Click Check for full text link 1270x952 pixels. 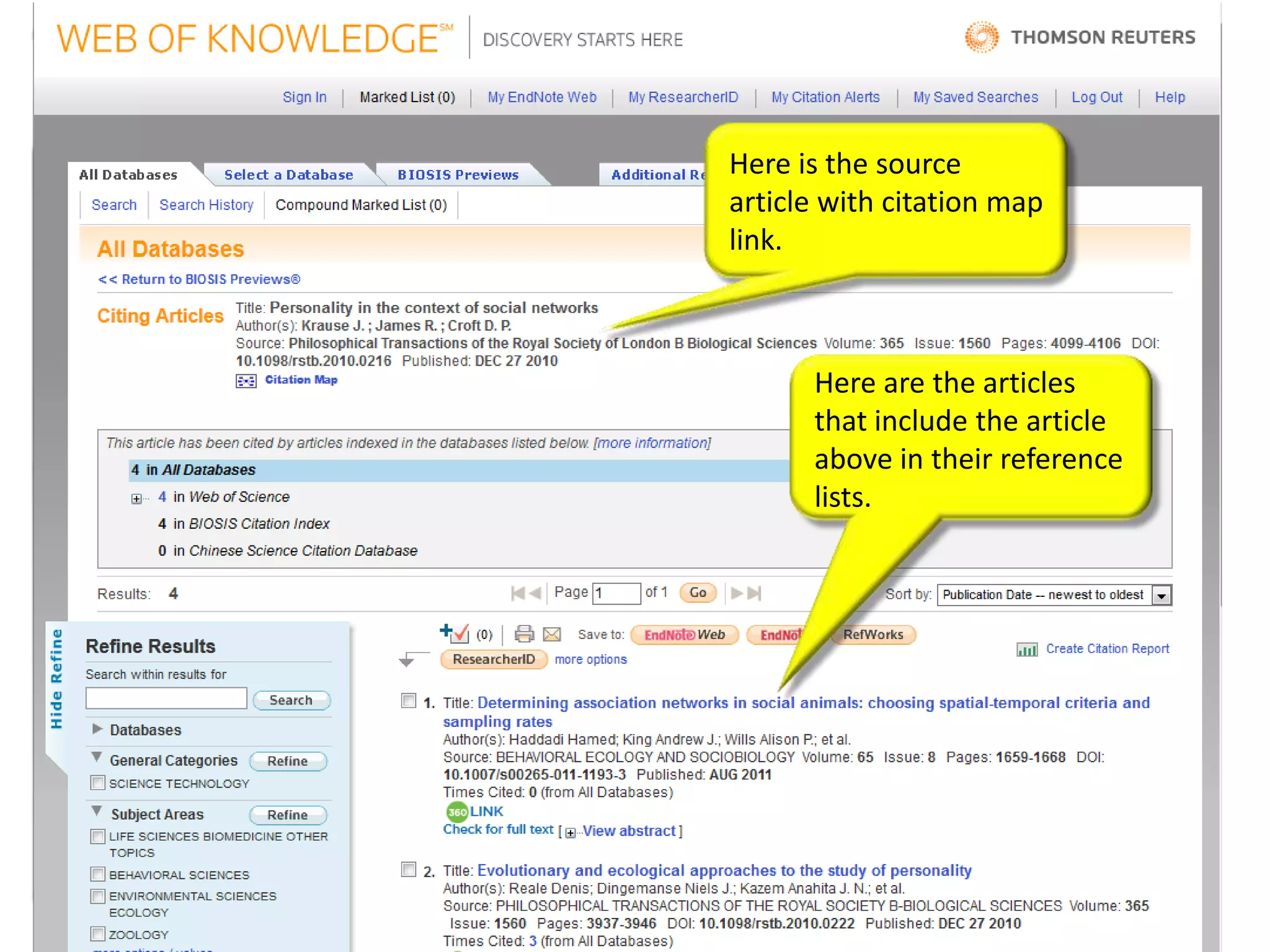(x=498, y=829)
